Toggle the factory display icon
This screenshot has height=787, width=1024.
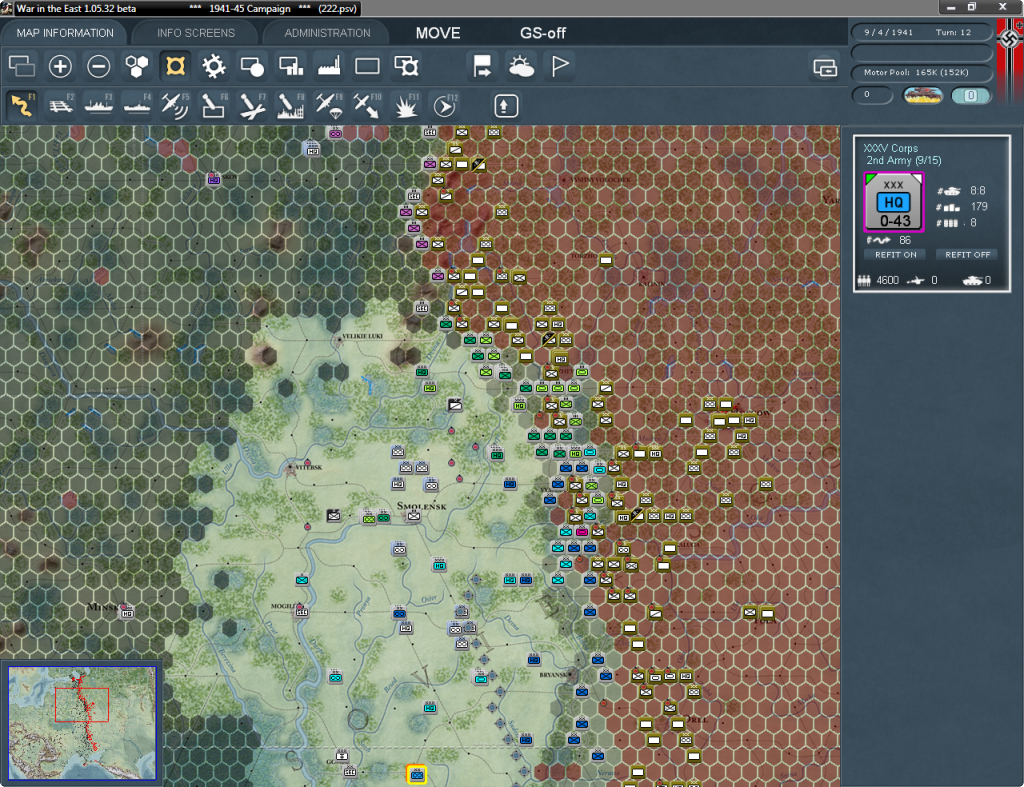coord(329,66)
